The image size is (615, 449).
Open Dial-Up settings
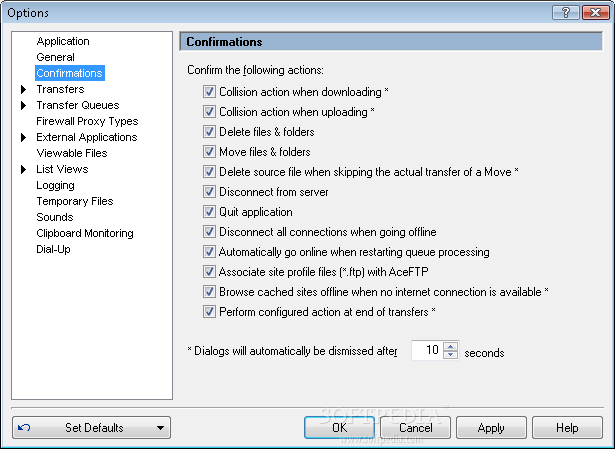click(x=53, y=249)
